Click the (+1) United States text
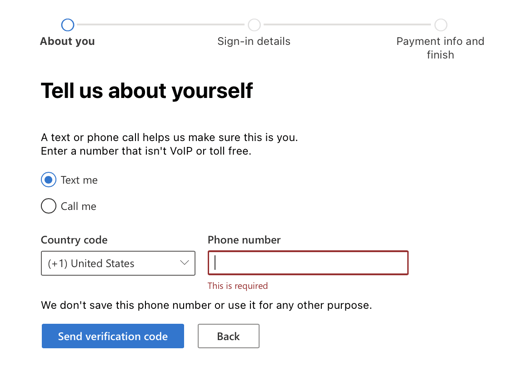The image size is (510, 380). click(91, 263)
